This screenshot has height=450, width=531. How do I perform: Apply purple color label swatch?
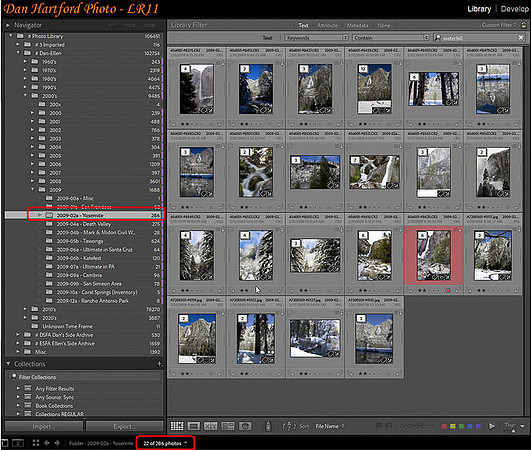click(478, 426)
